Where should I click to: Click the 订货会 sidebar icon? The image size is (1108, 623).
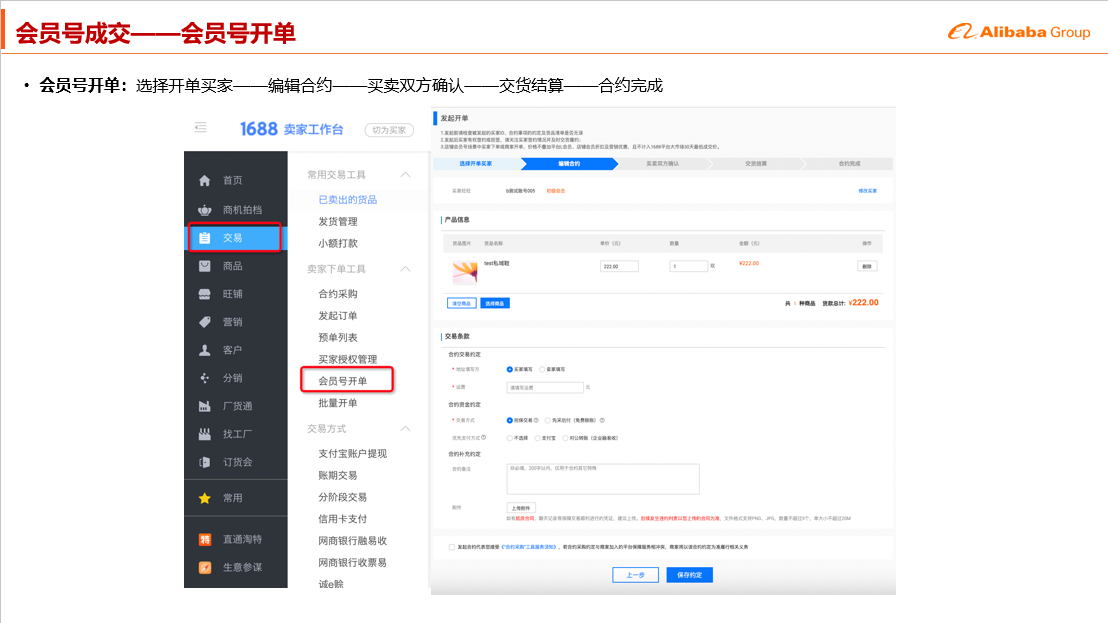point(204,462)
